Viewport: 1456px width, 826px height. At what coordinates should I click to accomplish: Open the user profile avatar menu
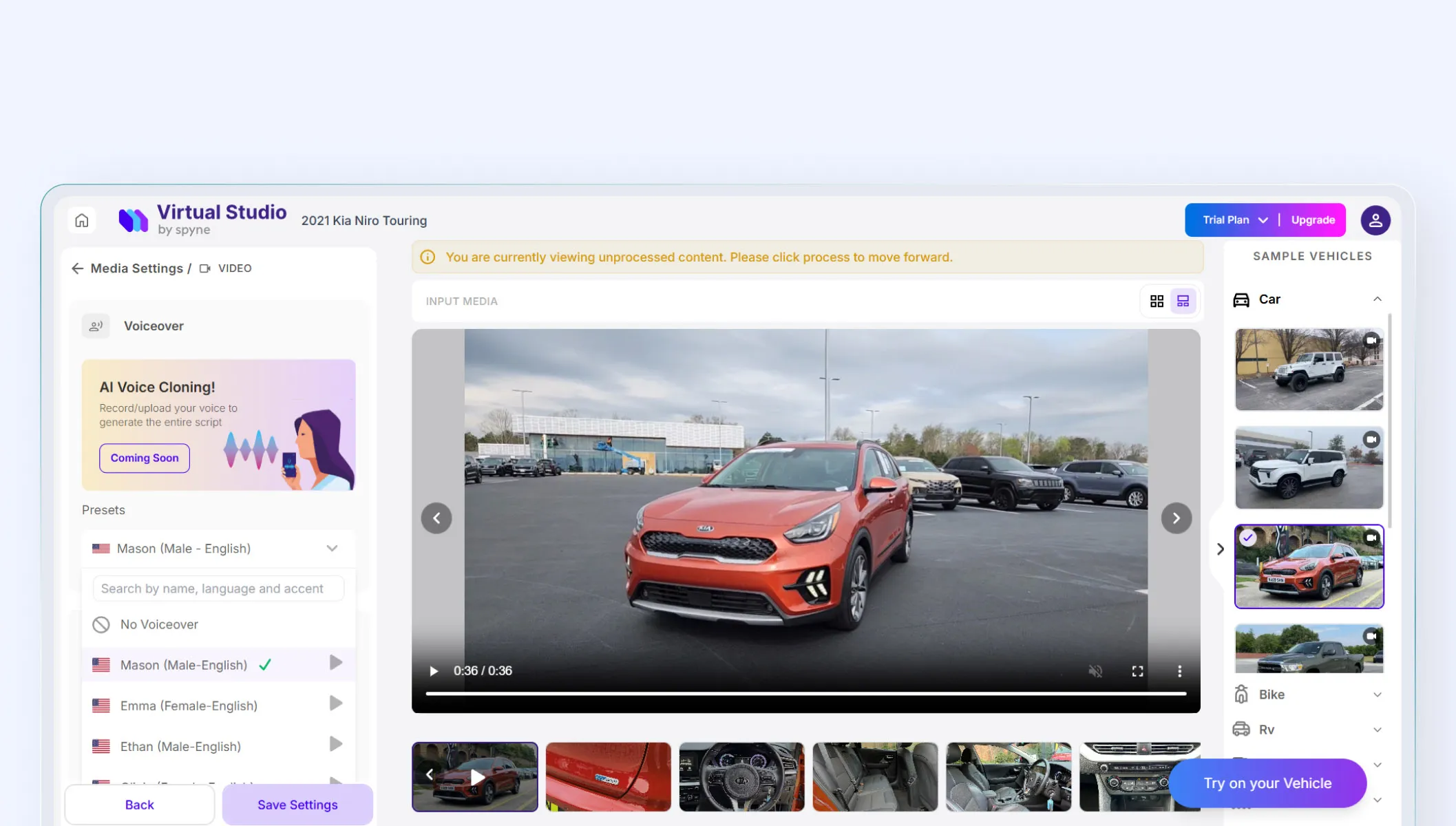click(x=1375, y=220)
